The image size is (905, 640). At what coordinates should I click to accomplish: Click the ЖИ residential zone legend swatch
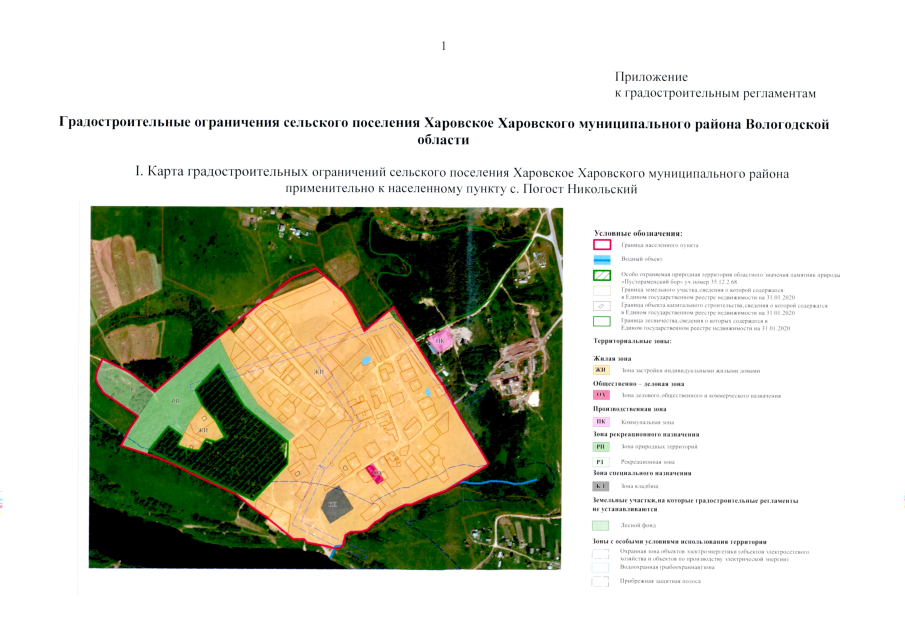point(600,371)
